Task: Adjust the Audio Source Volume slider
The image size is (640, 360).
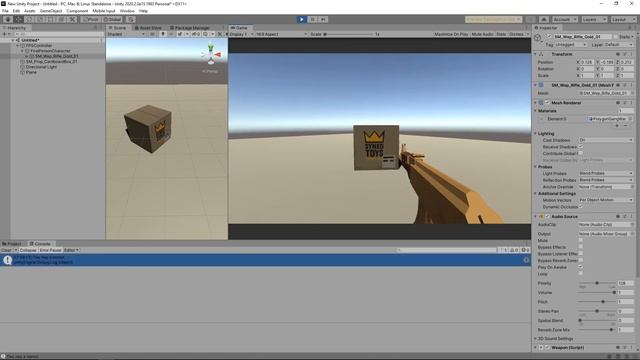Action: coord(597,293)
